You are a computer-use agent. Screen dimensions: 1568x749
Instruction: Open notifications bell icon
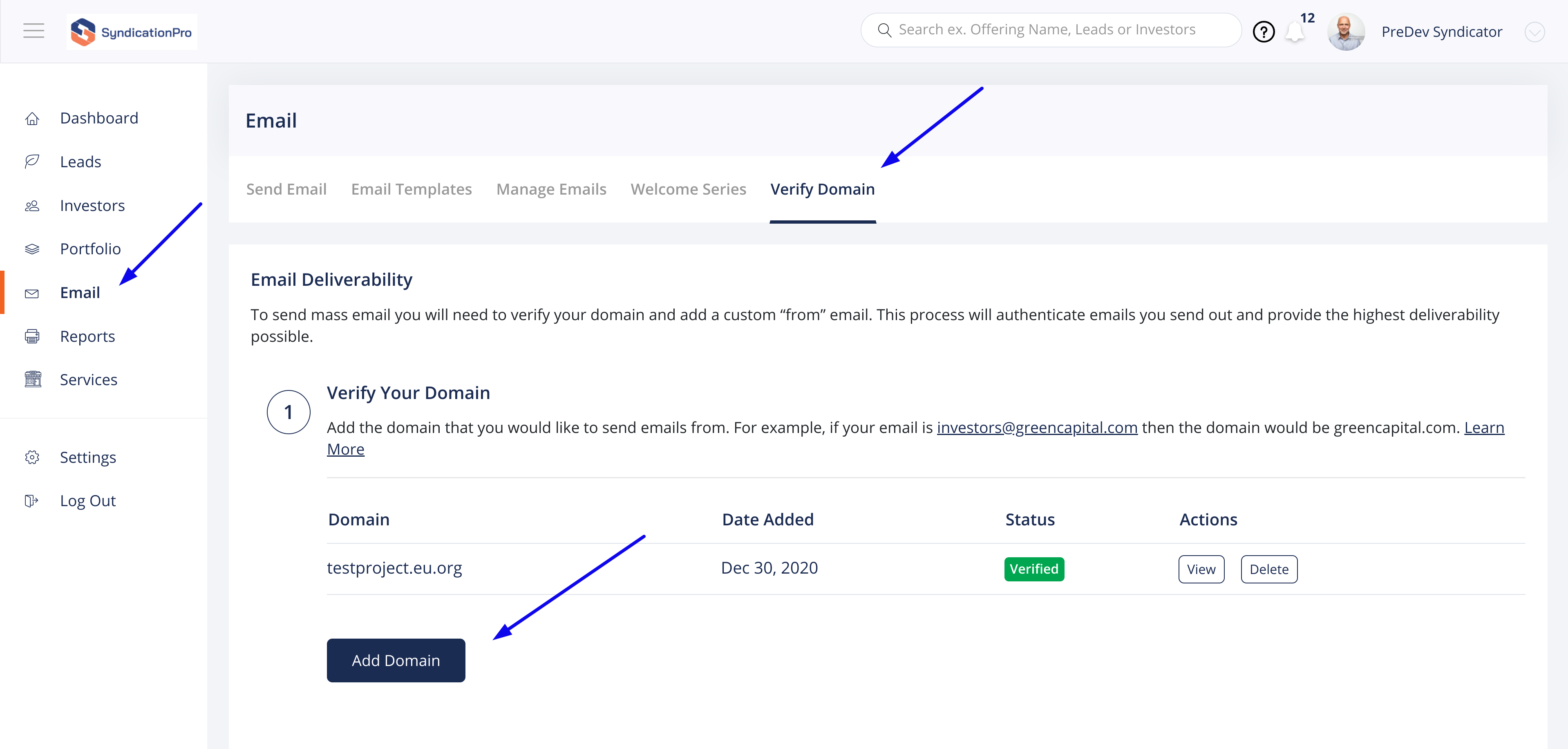coord(1295,31)
